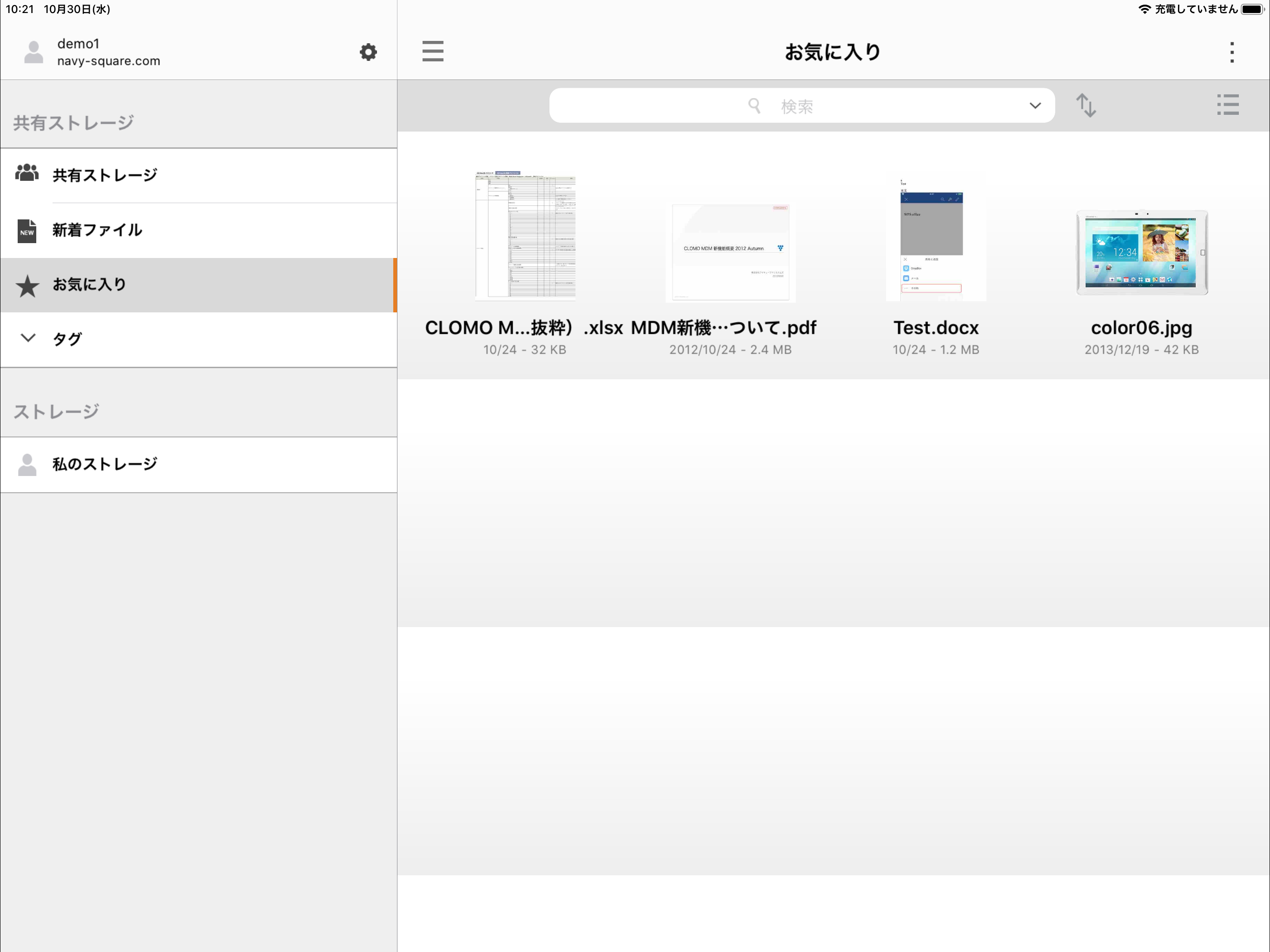Open 新着ファイル menu item
Viewport: 1270px width, 952px height.
point(198,230)
